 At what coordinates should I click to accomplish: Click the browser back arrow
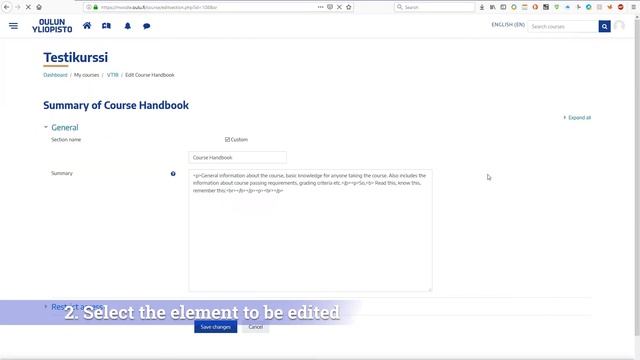[x=7, y=7]
